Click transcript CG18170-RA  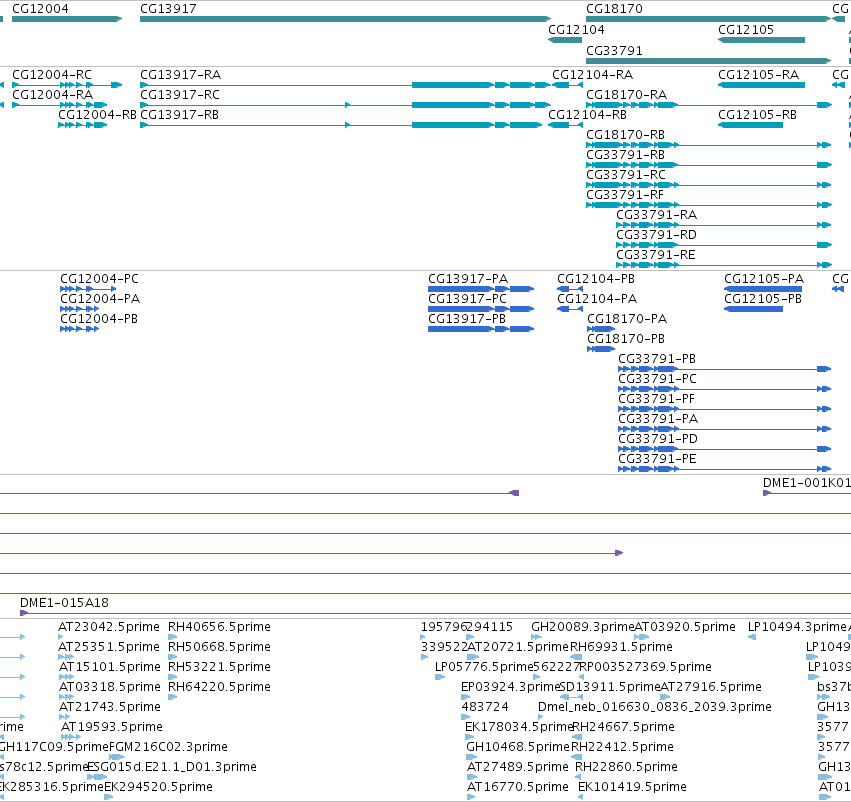point(627,95)
